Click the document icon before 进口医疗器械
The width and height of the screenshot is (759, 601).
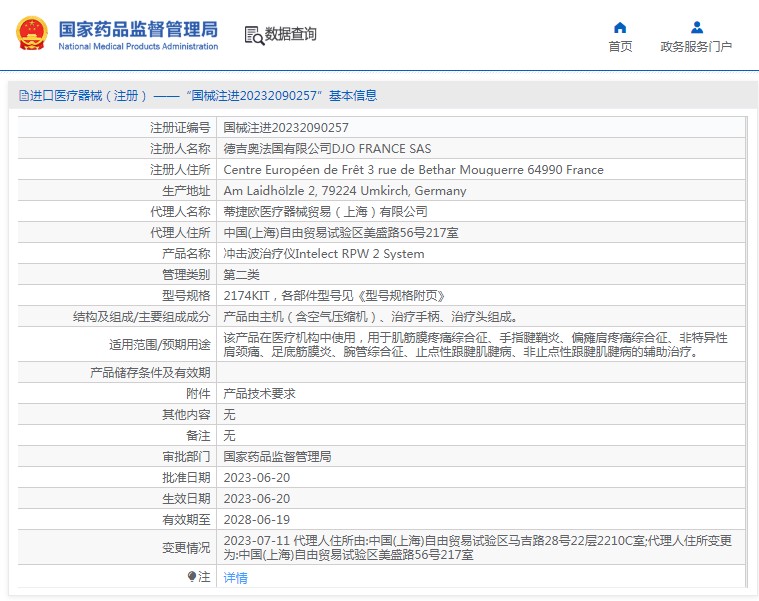(24, 95)
